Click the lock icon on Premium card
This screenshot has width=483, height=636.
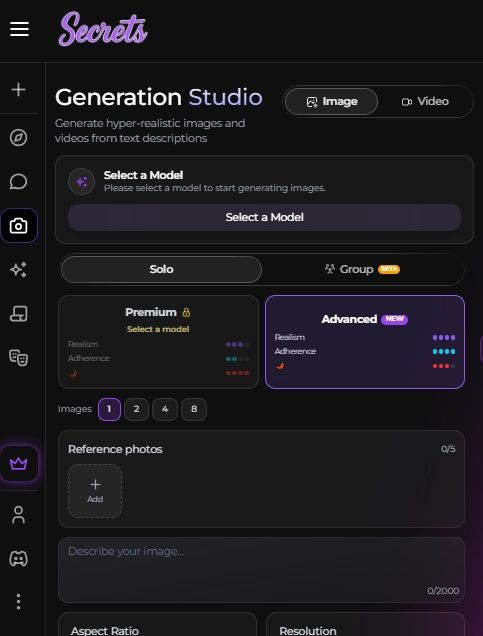click(186, 312)
